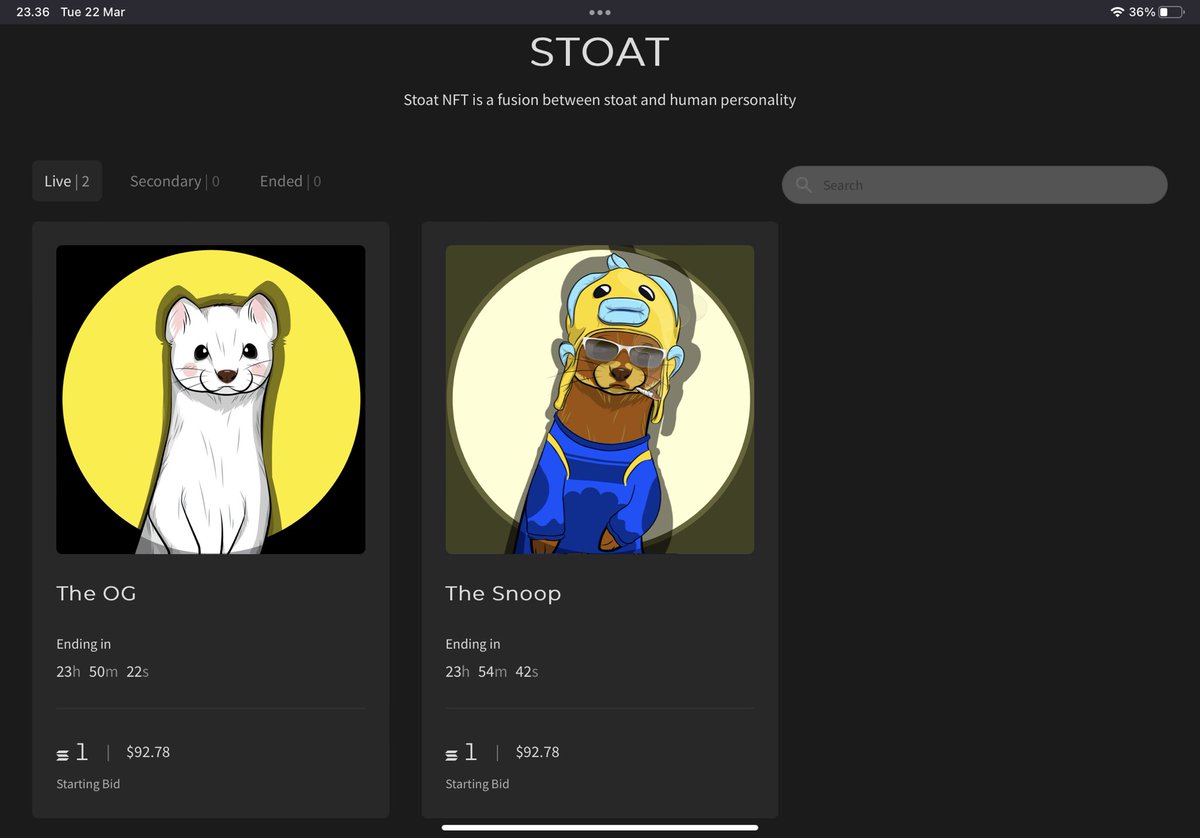The image size is (1200, 838).
Task: Click the STOAT collection title
Action: click(x=599, y=52)
